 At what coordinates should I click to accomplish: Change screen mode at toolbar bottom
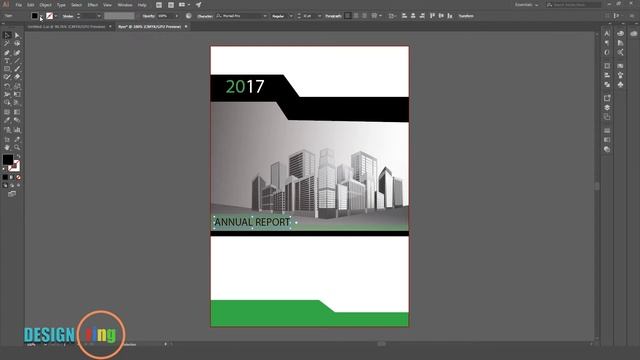pos(12,194)
